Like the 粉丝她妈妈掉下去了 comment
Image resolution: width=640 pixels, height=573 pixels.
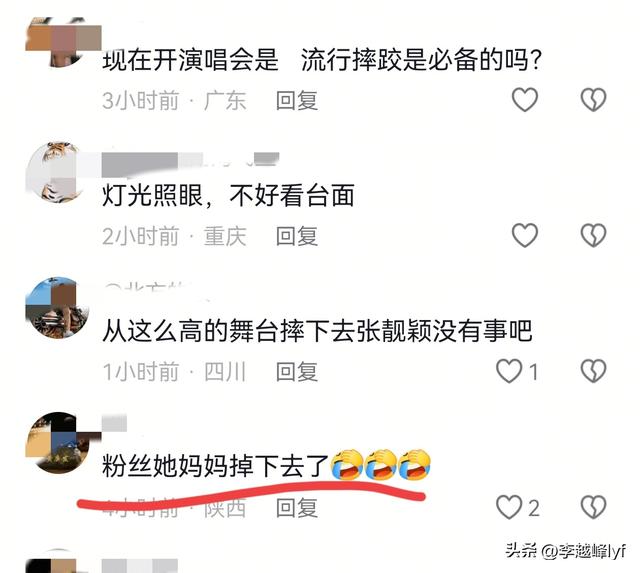tap(509, 507)
